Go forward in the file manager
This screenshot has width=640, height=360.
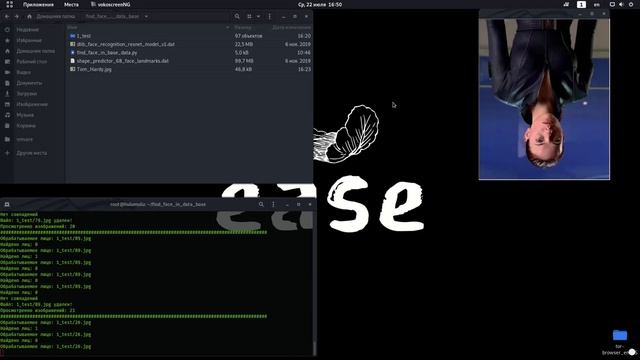coord(17,16)
